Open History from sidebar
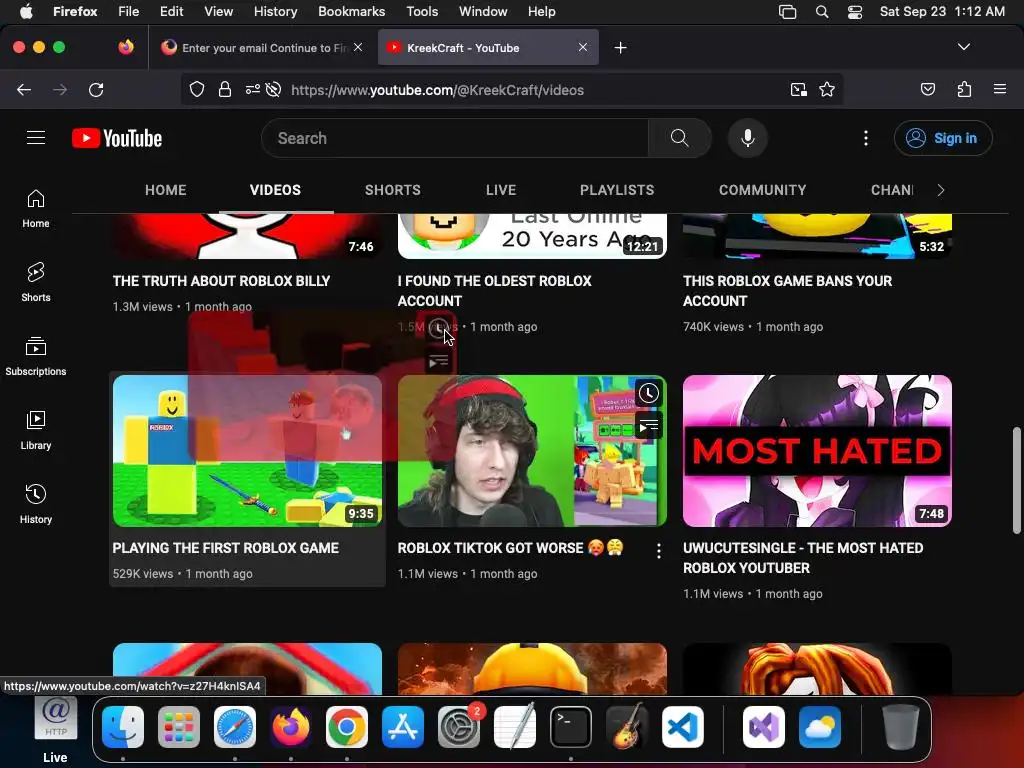Image resolution: width=1024 pixels, height=768 pixels. (36, 504)
